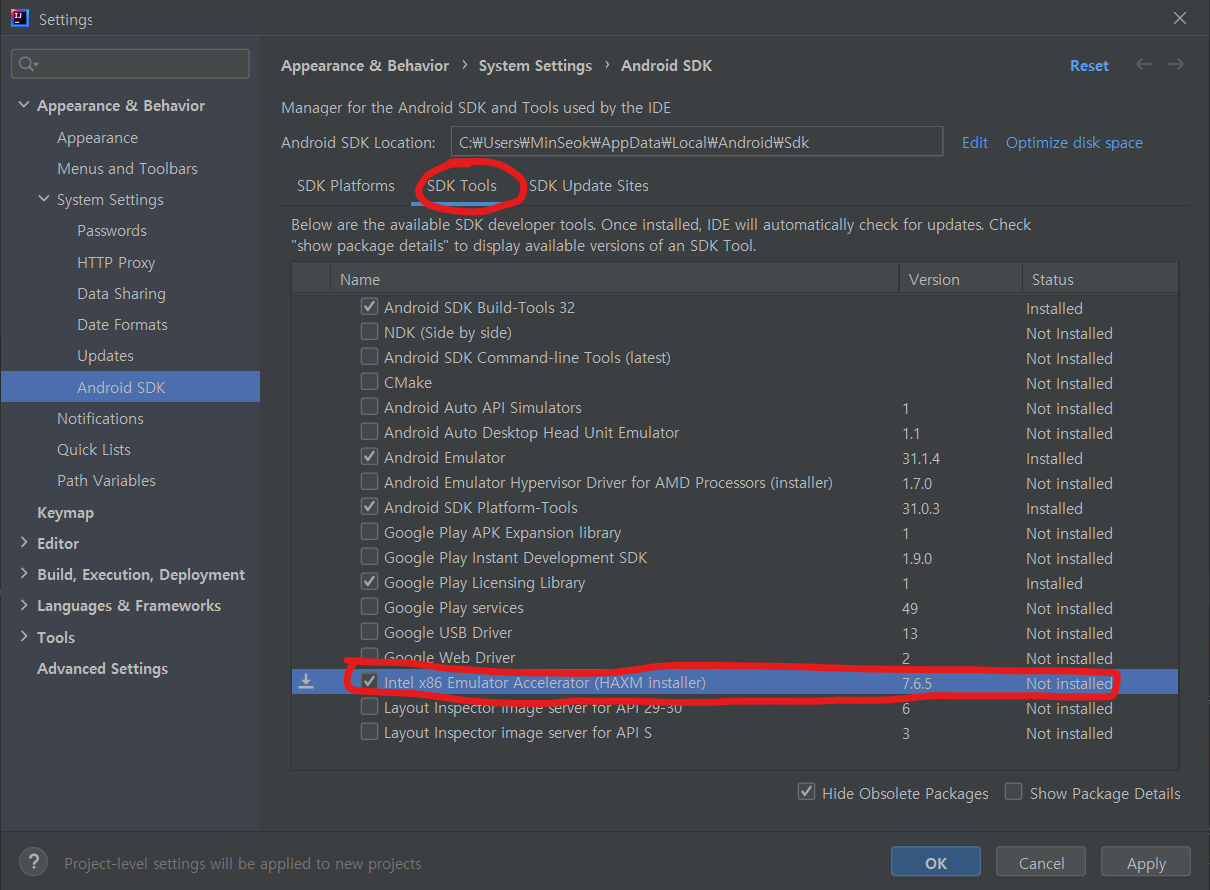Viewport: 1210px width, 890px height.
Task: Enable Android SDK Command-line Tools (latest)
Action: pos(369,357)
